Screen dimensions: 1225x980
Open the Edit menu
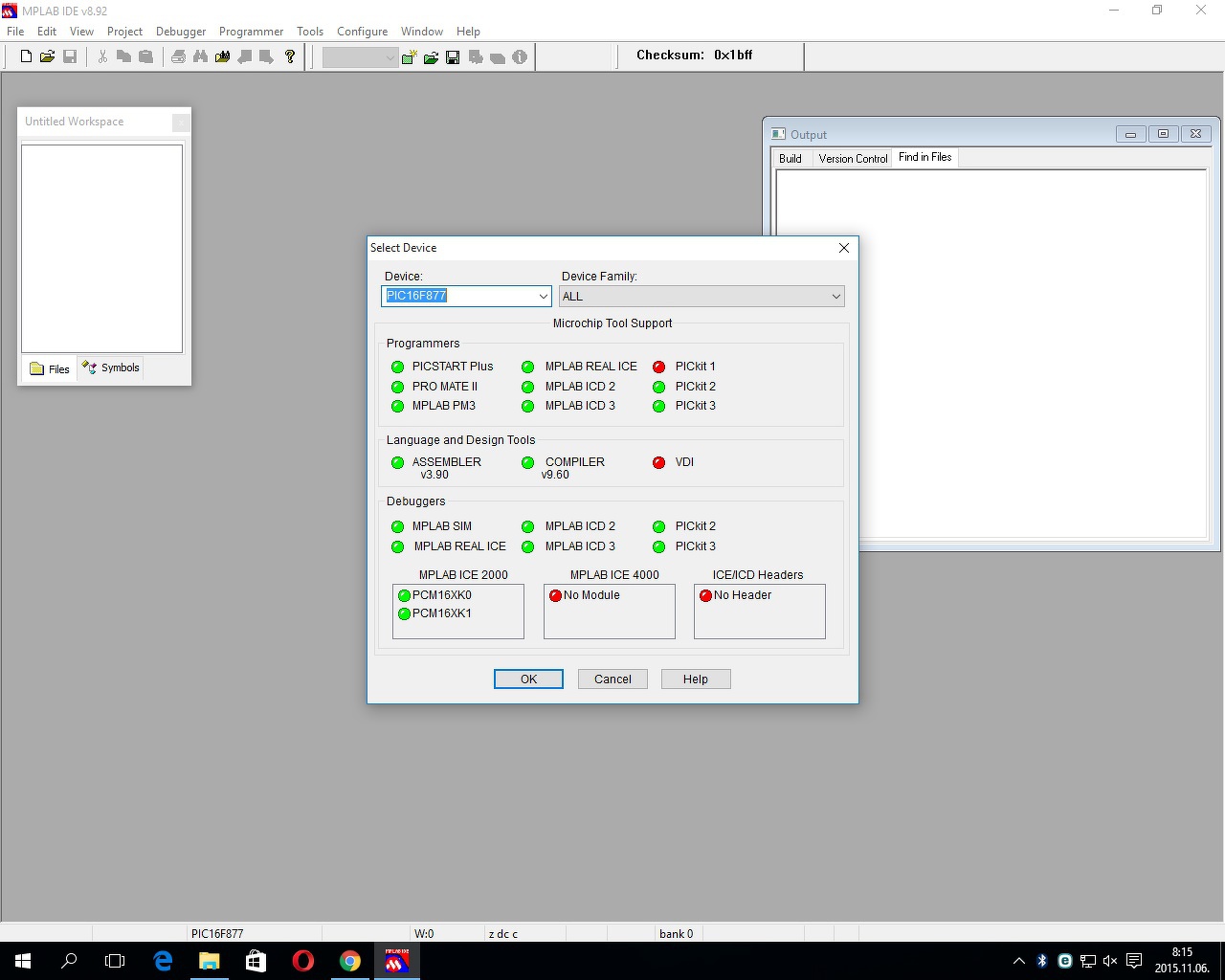coord(47,32)
